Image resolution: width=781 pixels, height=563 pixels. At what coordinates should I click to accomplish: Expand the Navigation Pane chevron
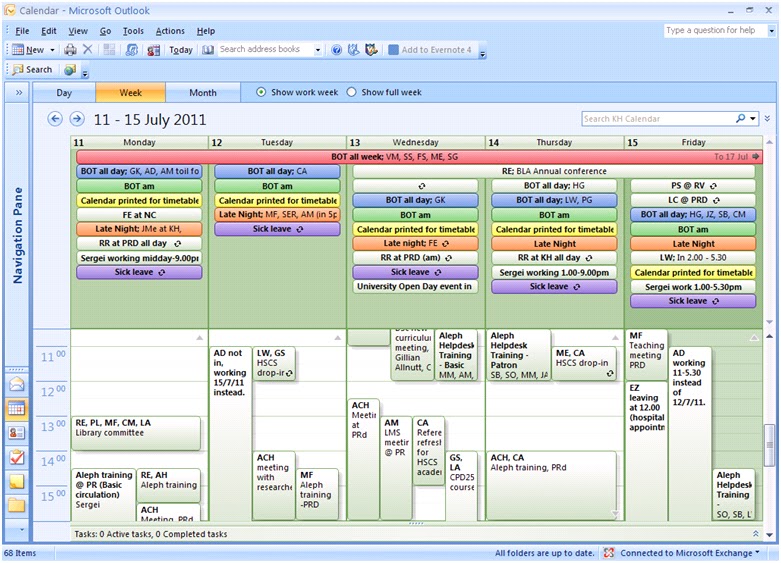pos(19,93)
